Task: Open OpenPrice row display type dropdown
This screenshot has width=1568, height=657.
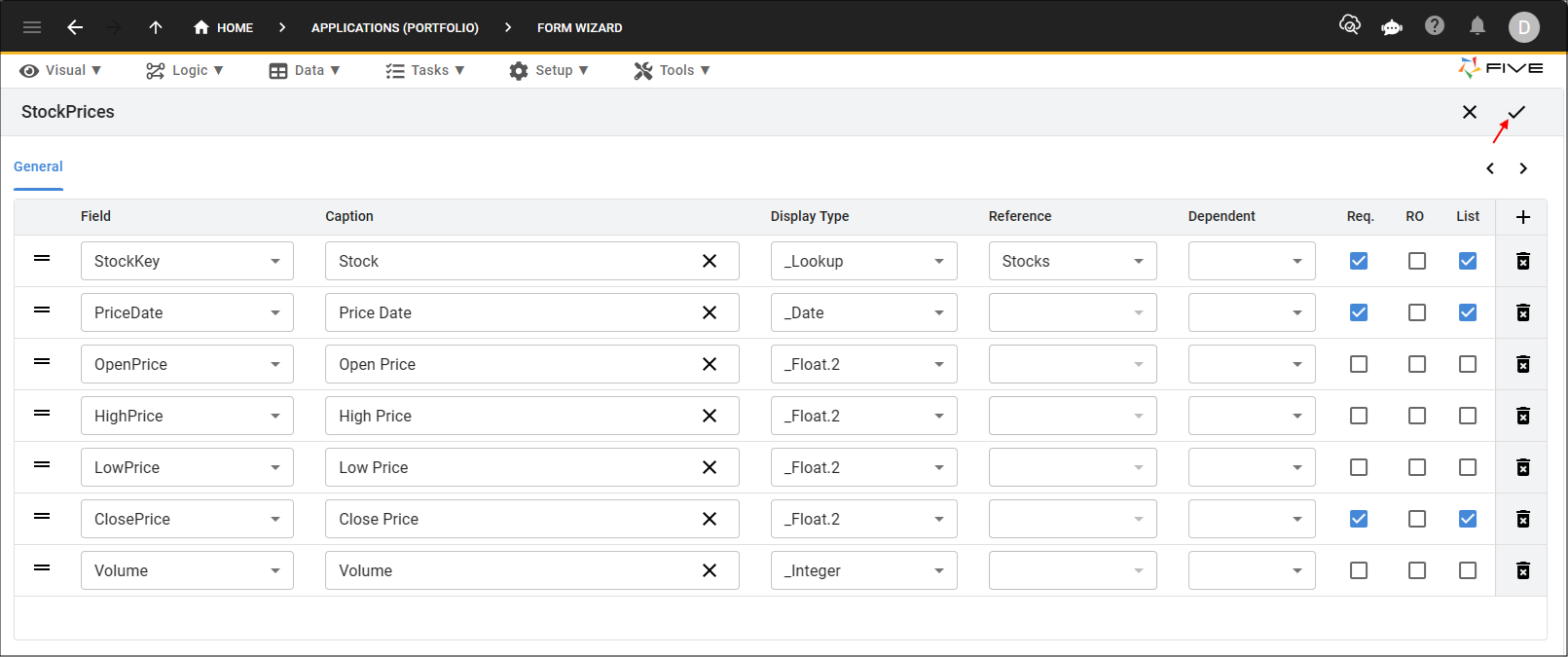Action: [864, 364]
